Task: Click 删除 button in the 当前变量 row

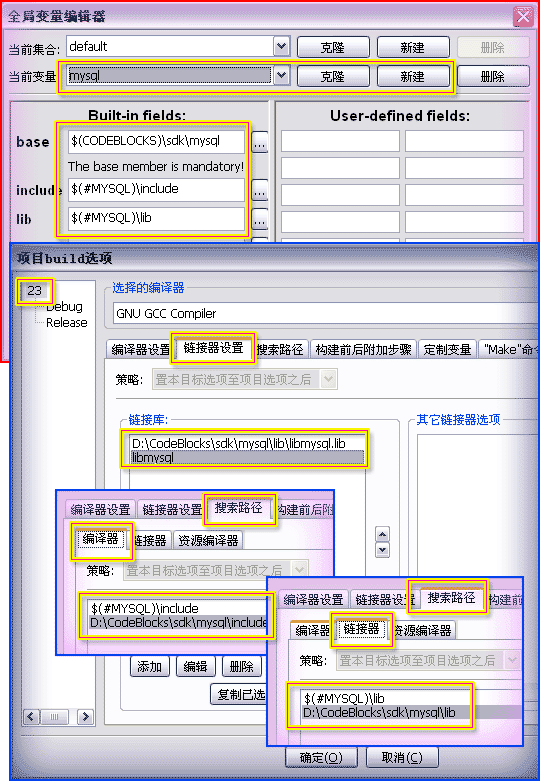Action: [494, 76]
